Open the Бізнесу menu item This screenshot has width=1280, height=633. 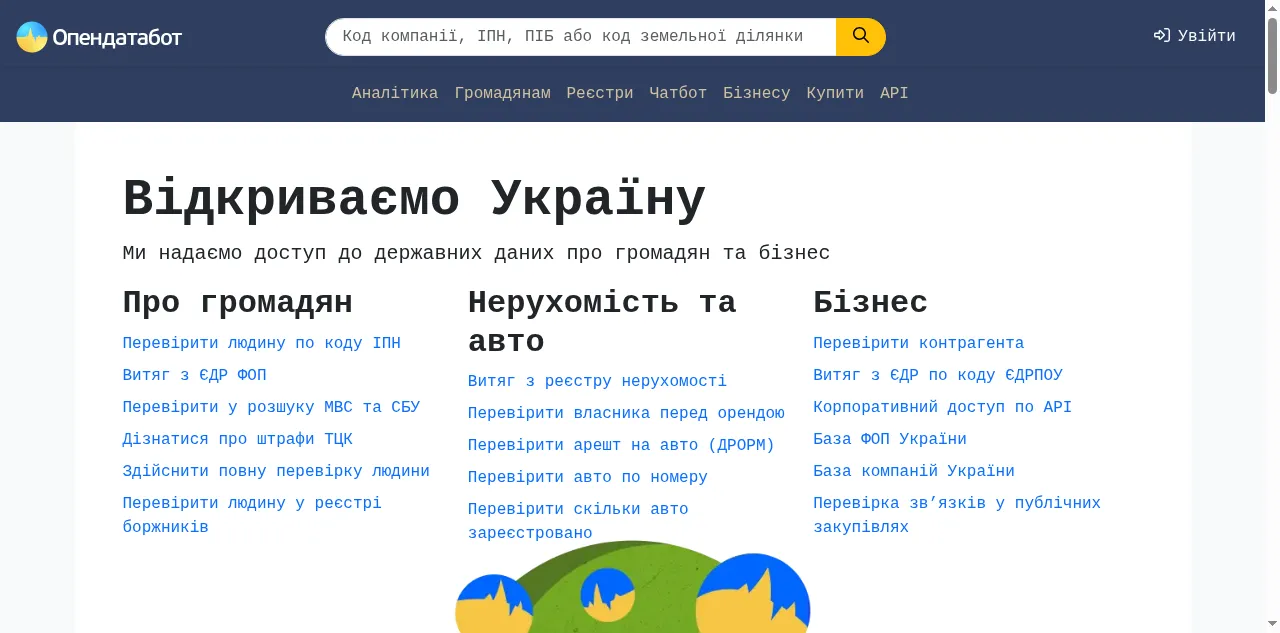tap(757, 93)
